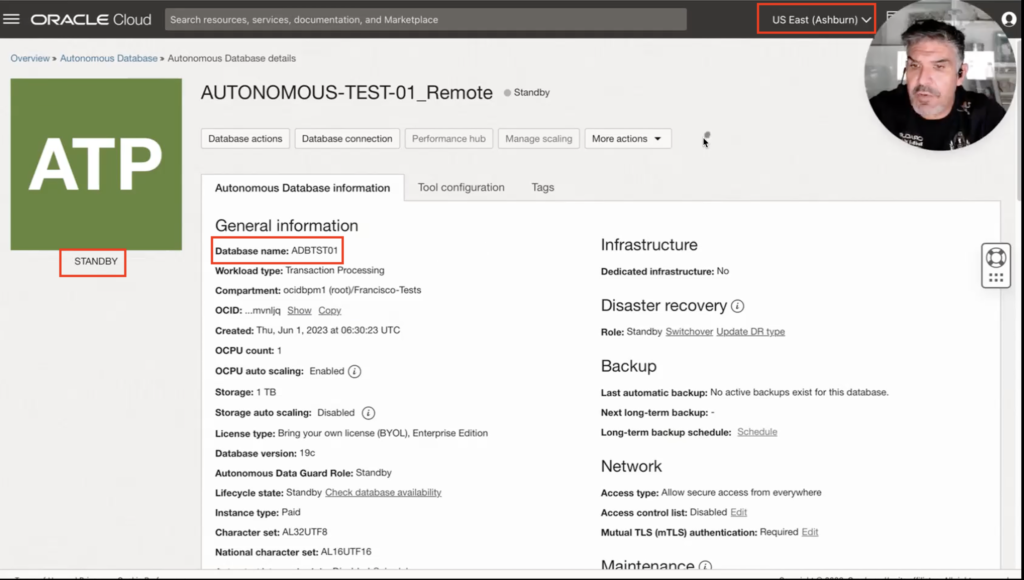Click the Oracle Cloud logo

point(91,19)
